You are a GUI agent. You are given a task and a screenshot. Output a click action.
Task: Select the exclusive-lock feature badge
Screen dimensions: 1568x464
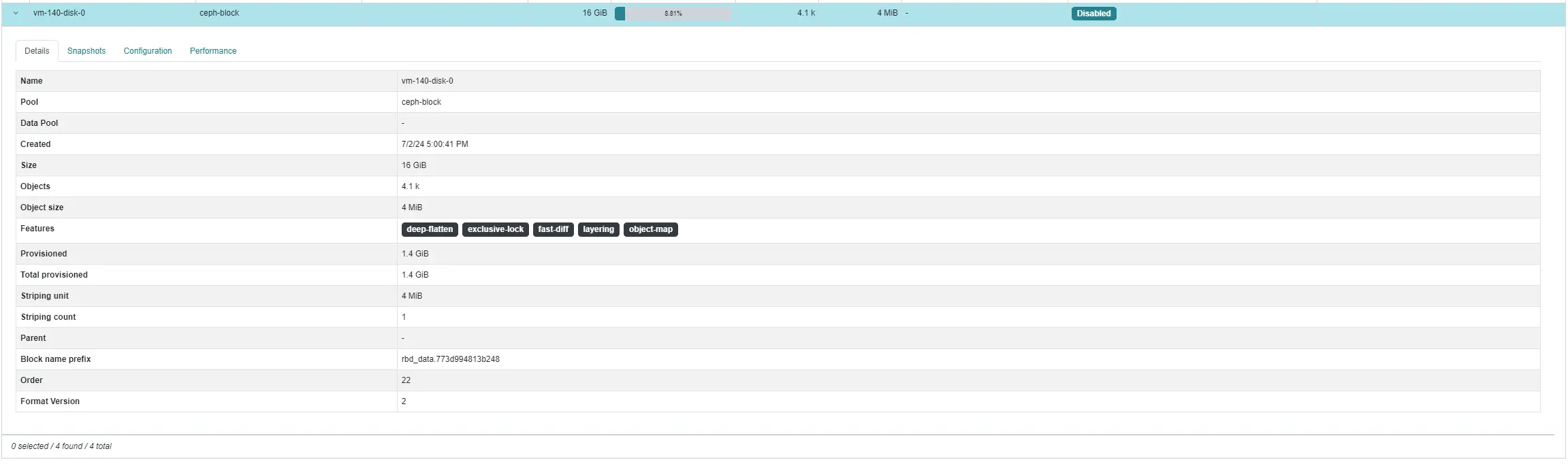[496, 229]
